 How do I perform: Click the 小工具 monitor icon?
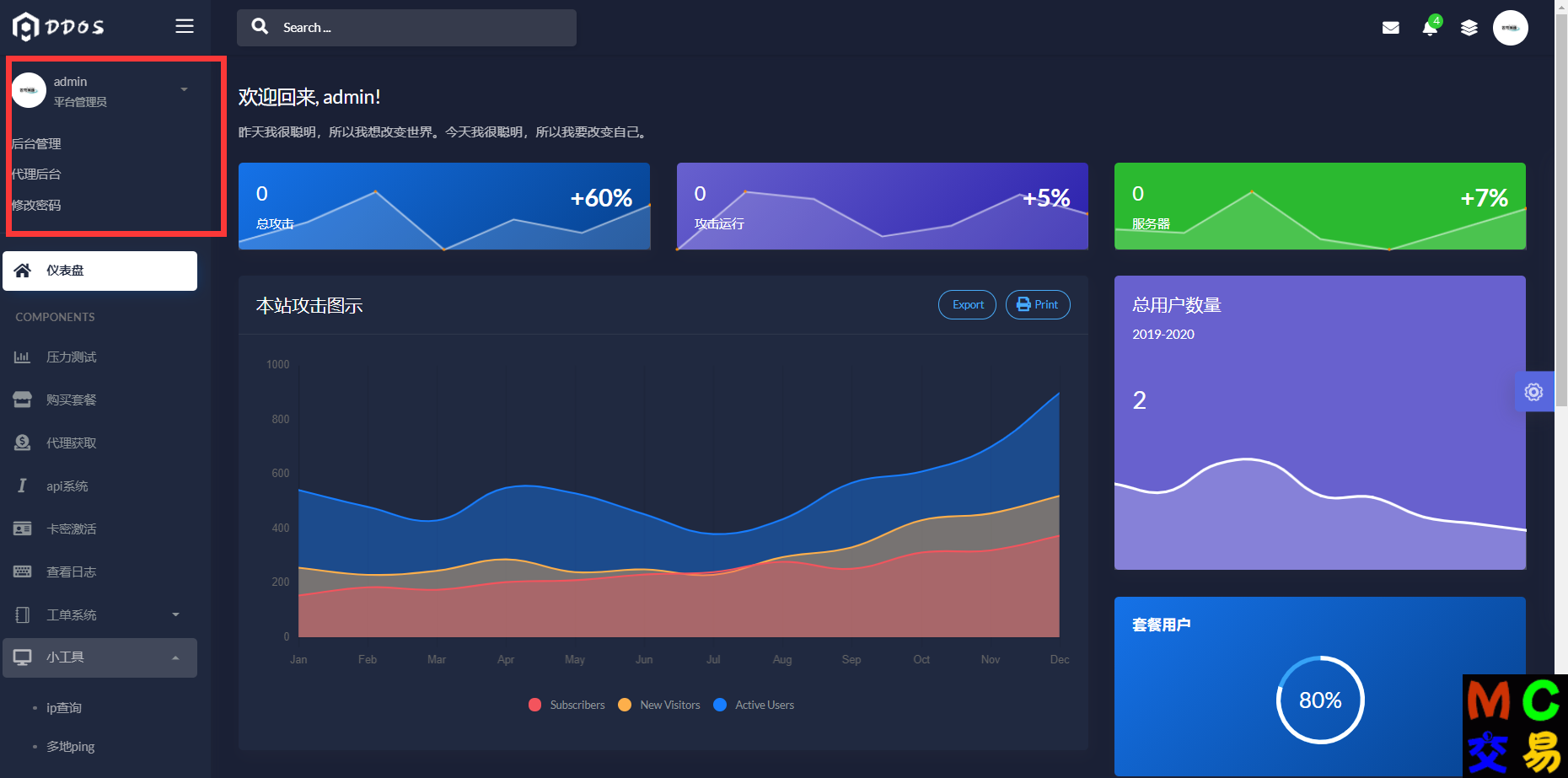[x=22, y=657]
